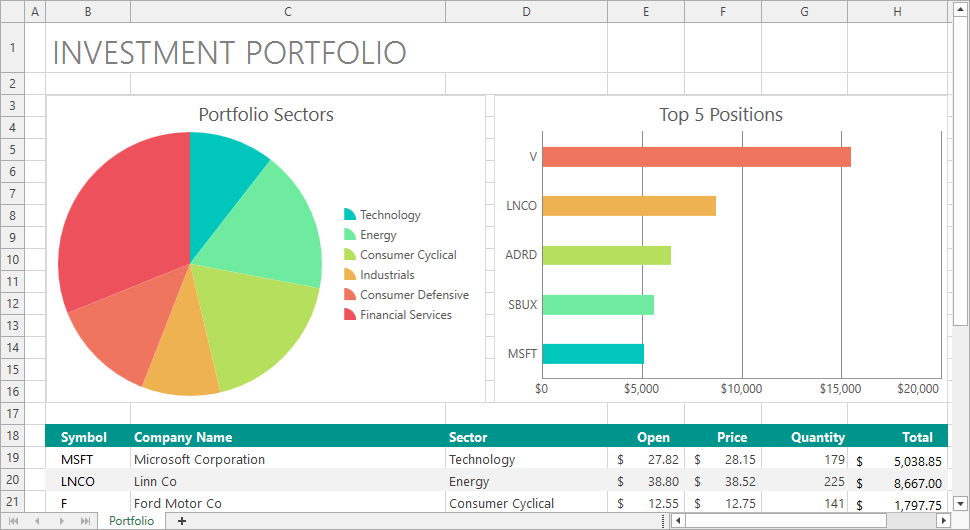Image resolution: width=970 pixels, height=530 pixels.
Task: Click the horizontal scrollbar left arrow
Action: point(678,521)
